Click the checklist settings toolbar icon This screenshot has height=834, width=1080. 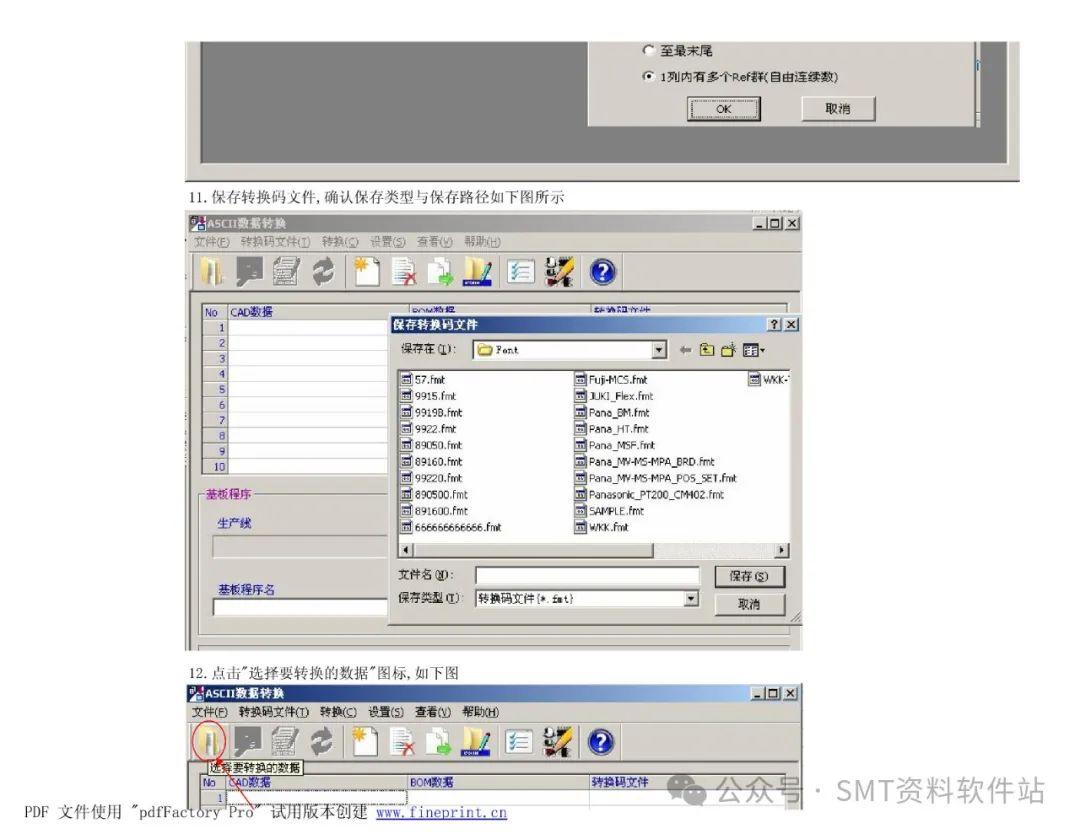point(520,270)
